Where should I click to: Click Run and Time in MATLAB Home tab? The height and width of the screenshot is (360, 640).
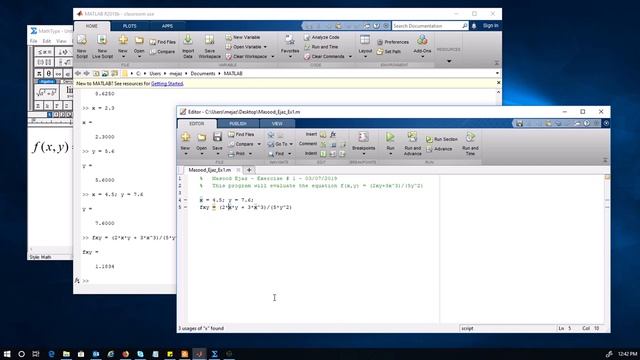[x=321, y=47]
